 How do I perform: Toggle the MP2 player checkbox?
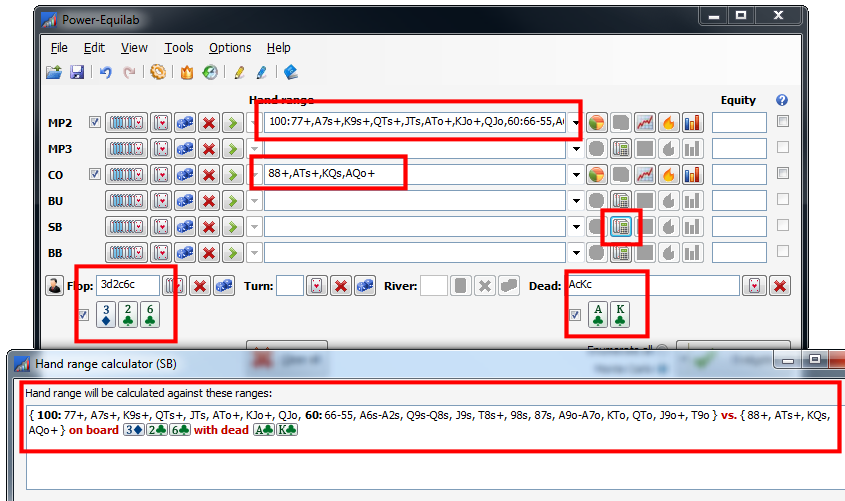(x=95, y=122)
